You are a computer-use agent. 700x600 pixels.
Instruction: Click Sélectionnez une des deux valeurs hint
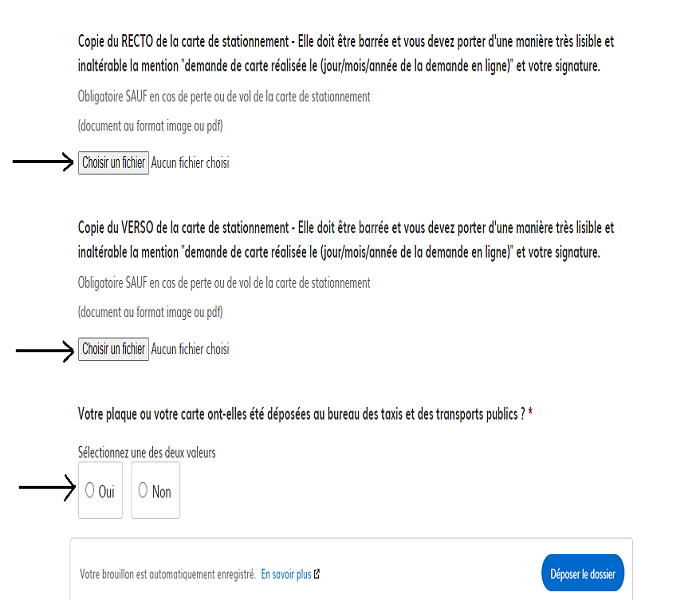[147, 453]
